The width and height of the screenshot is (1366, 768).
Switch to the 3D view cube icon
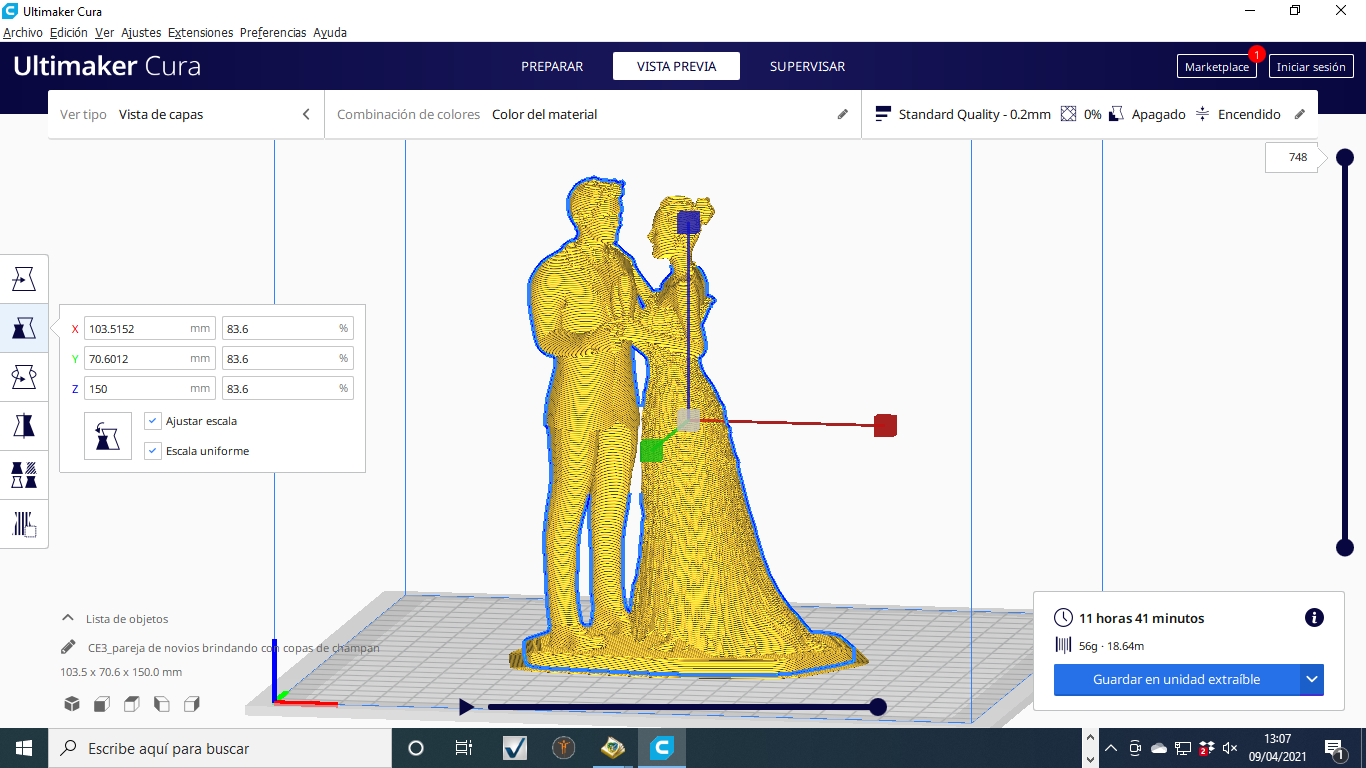click(x=72, y=704)
